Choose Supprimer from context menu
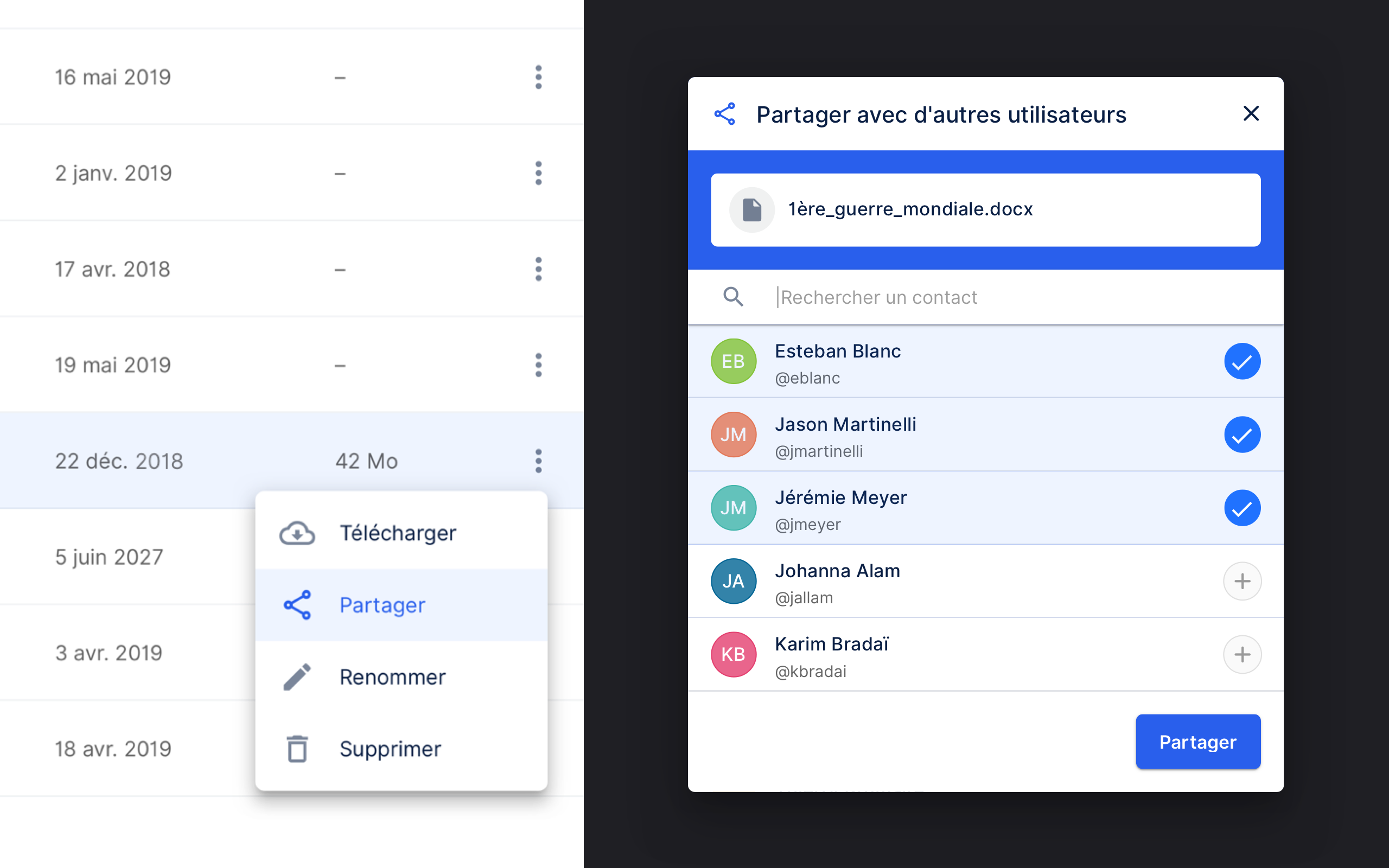 (x=401, y=749)
